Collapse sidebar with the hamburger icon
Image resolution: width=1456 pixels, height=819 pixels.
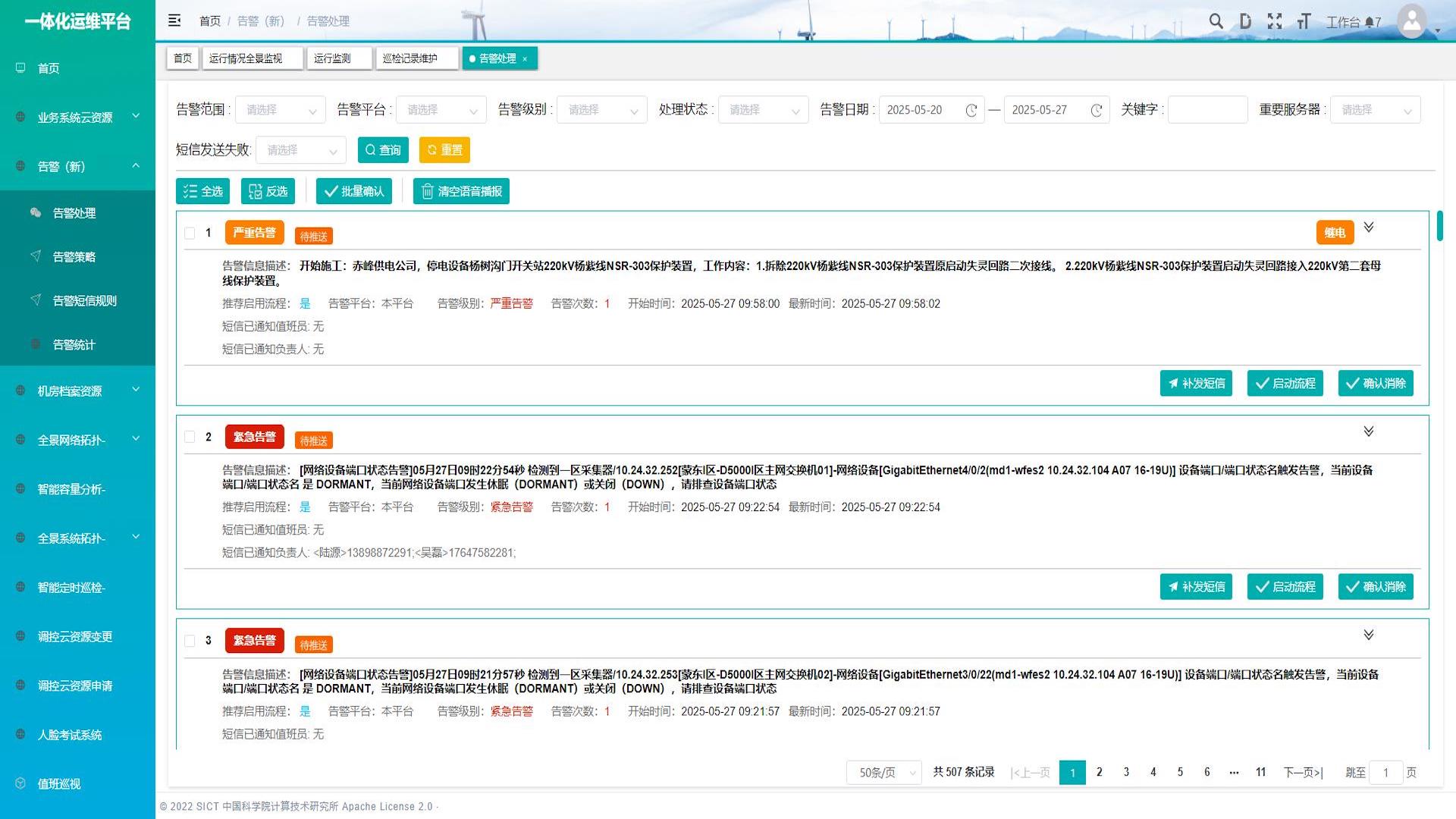coord(174,20)
